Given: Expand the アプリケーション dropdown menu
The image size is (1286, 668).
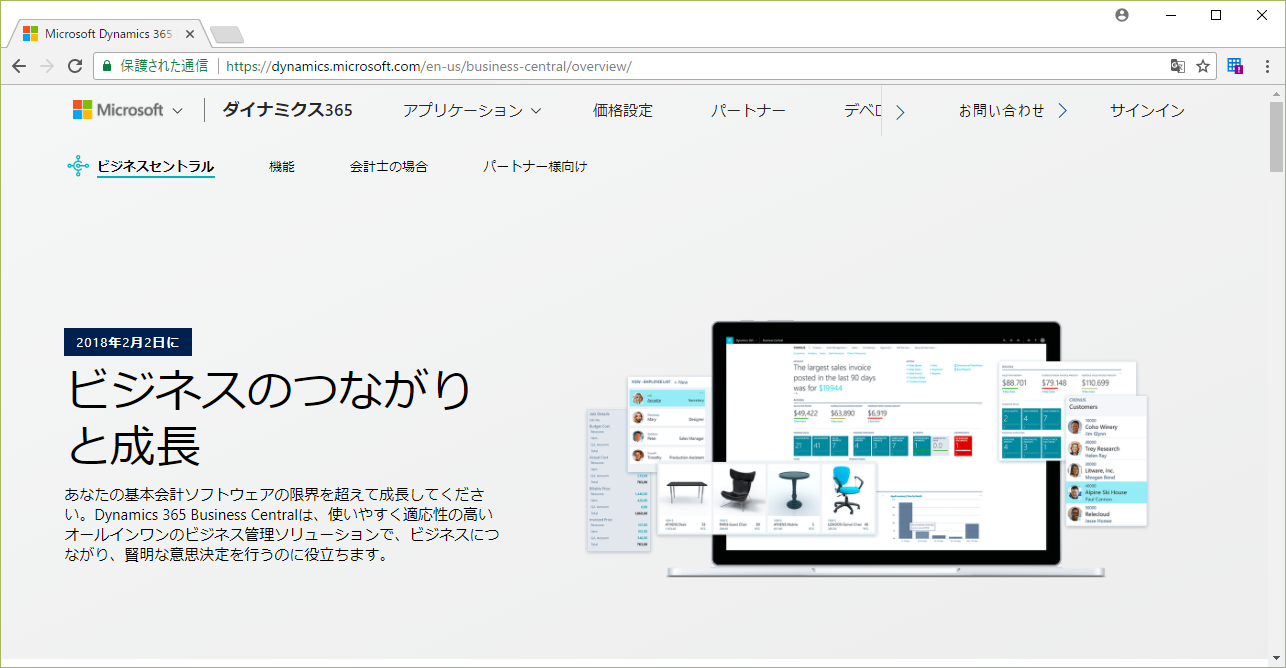Looking at the screenshot, I should [472, 111].
